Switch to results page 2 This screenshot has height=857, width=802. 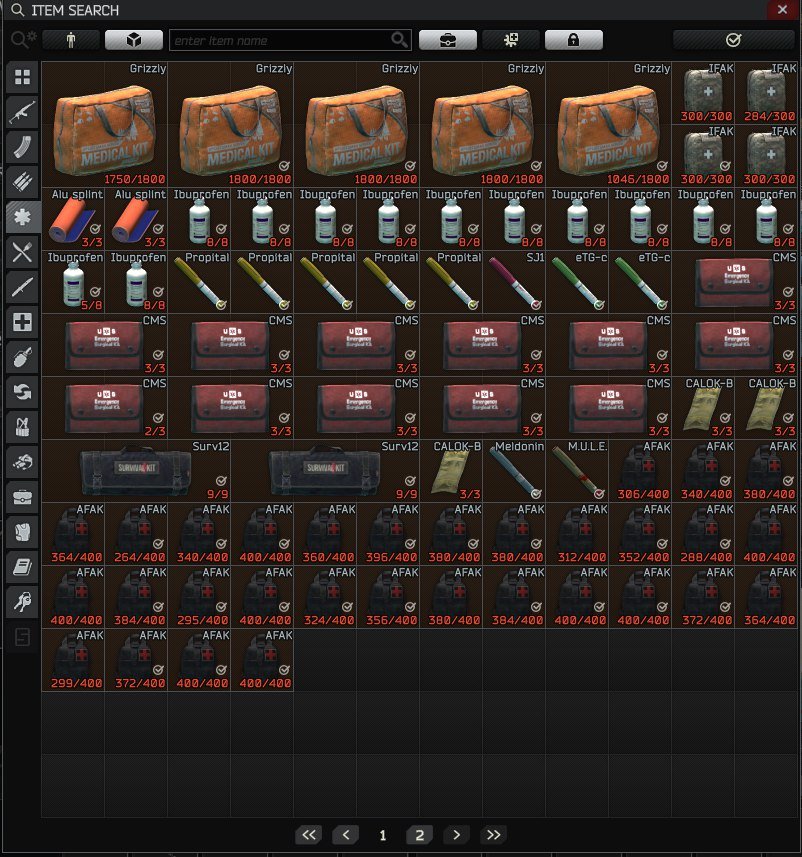419,835
